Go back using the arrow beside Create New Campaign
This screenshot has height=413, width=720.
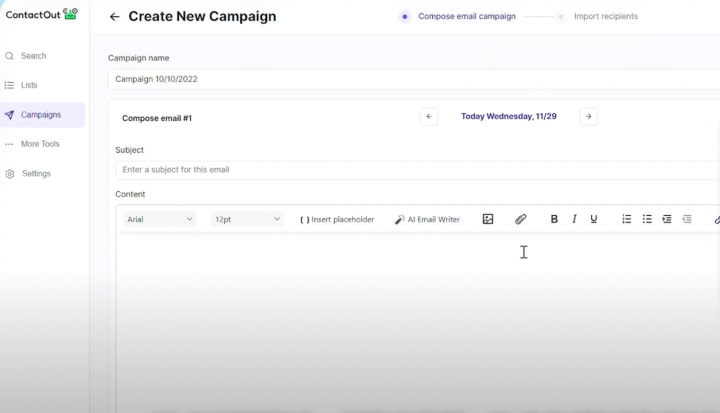(x=114, y=17)
